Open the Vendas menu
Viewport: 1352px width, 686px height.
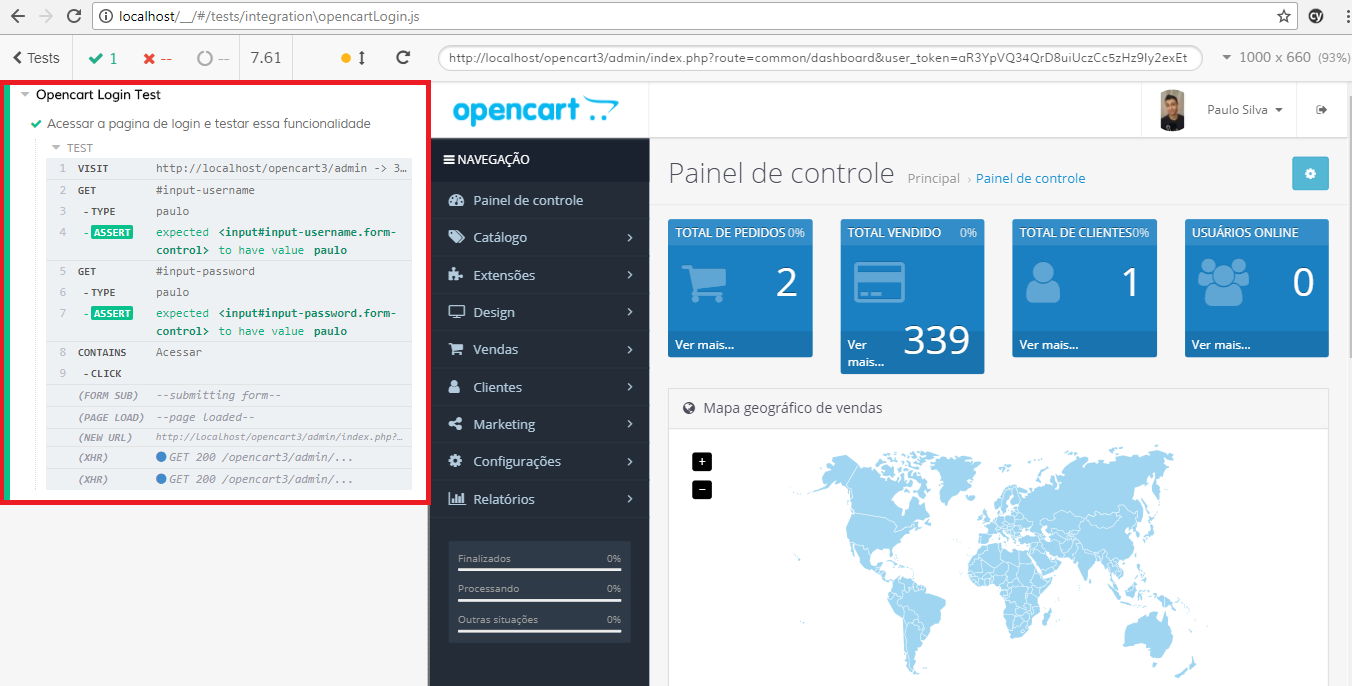coord(539,350)
